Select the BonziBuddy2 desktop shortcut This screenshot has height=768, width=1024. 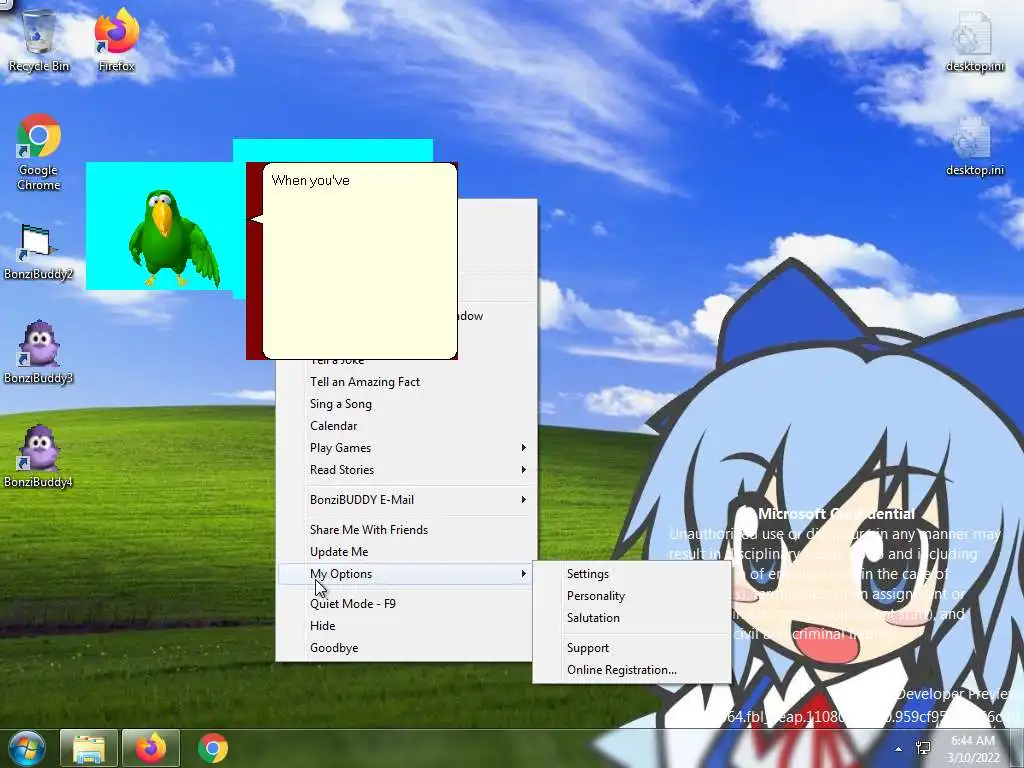[39, 251]
